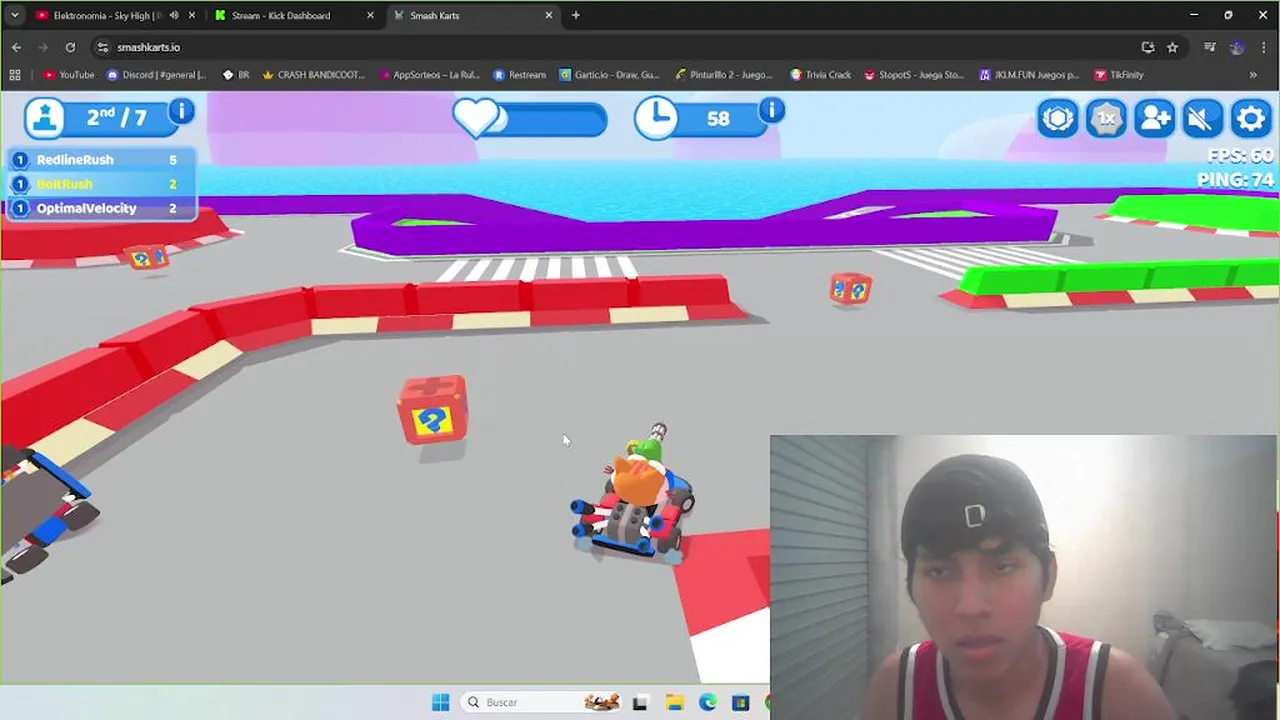Open the StopotS bookmark
The image size is (1280, 720).
(x=914, y=75)
